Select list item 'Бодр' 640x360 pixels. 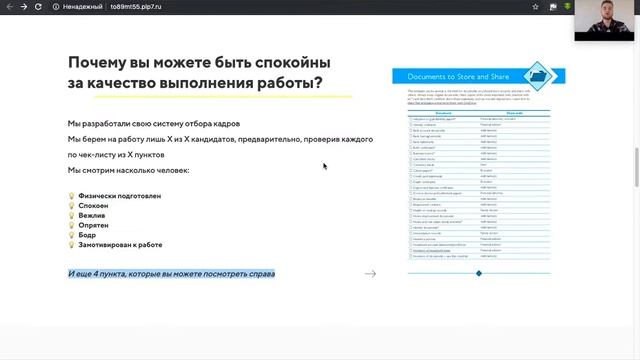pyautogui.click(x=87, y=235)
